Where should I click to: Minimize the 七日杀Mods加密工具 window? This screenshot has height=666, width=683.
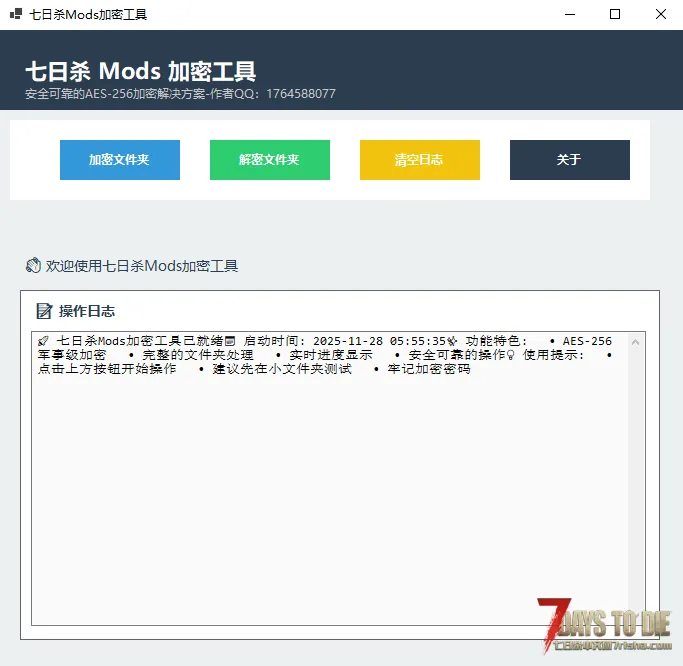pyautogui.click(x=569, y=14)
